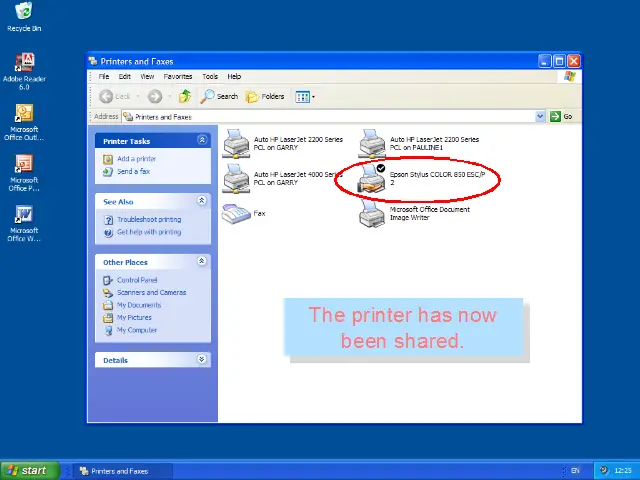Screen dimensions: 640x480
Task: Click the EN language indicator in taskbar
Action: click(x=575, y=471)
